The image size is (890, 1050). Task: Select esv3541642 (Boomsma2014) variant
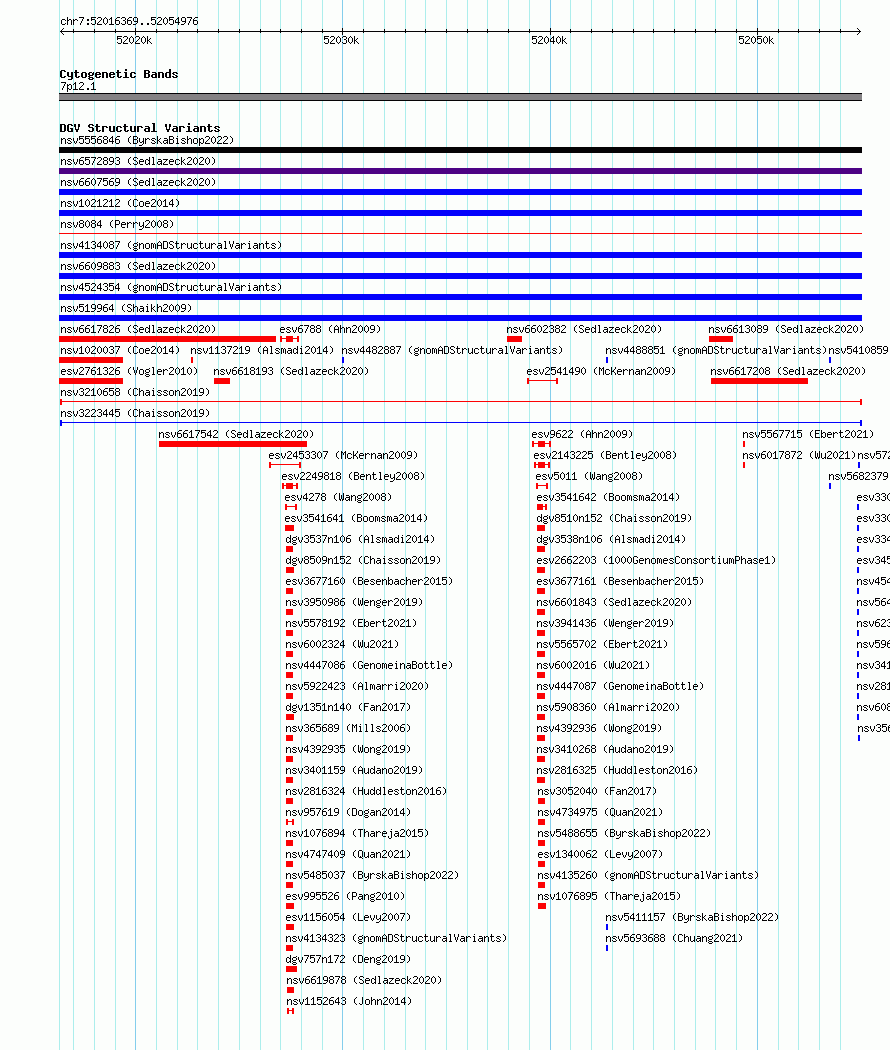608,497
